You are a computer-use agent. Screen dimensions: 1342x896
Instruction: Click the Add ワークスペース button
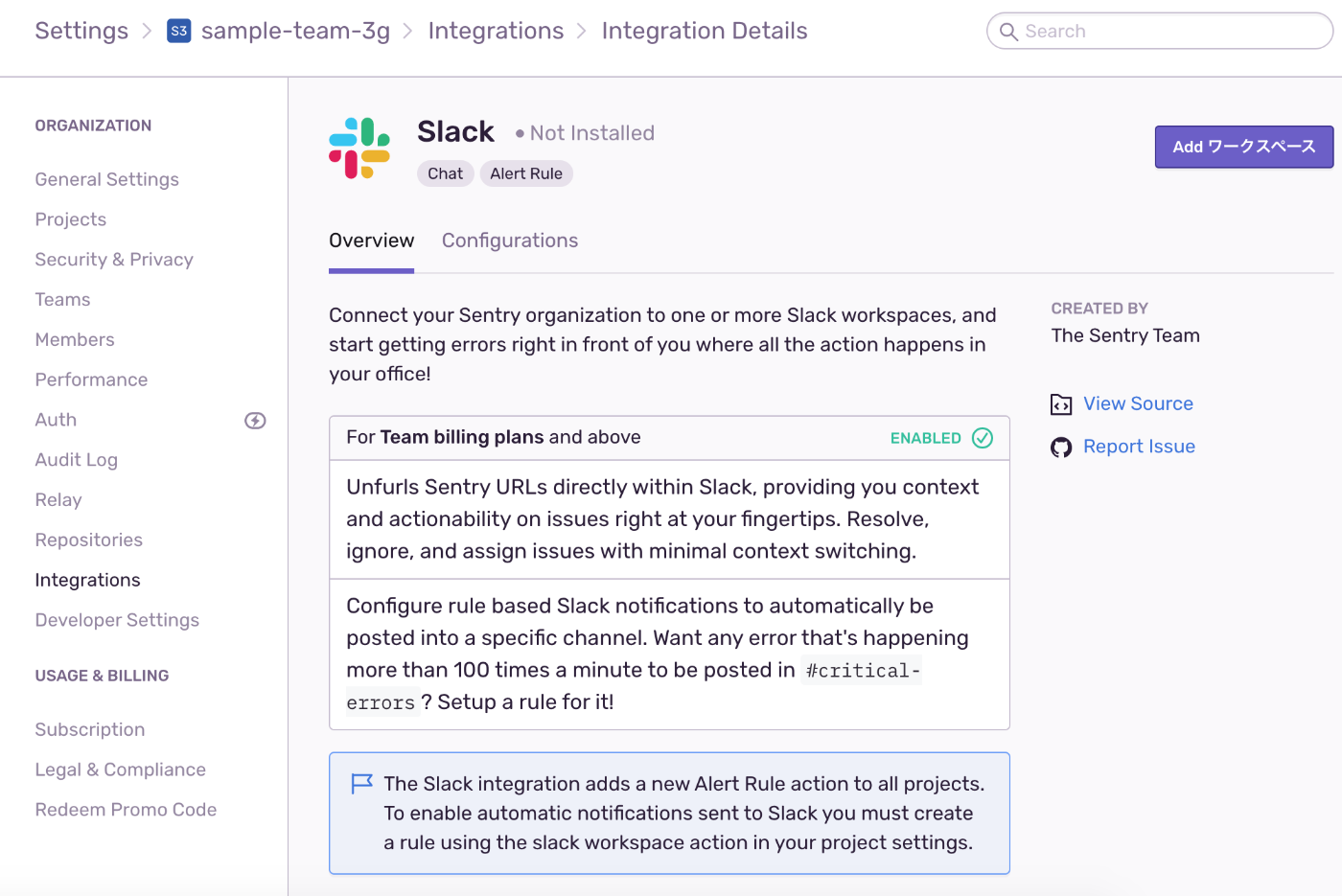[x=1244, y=147]
